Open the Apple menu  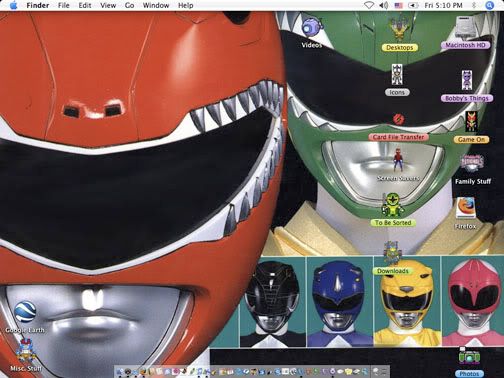pyautogui.click(x=13, y=5)
